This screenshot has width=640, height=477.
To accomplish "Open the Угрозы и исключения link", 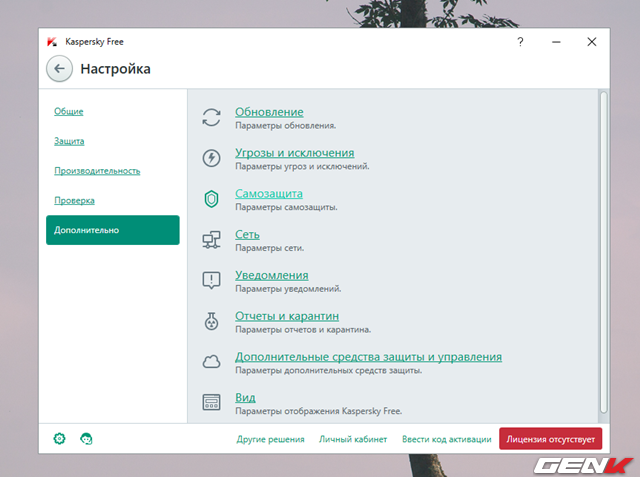I will 294,153.
